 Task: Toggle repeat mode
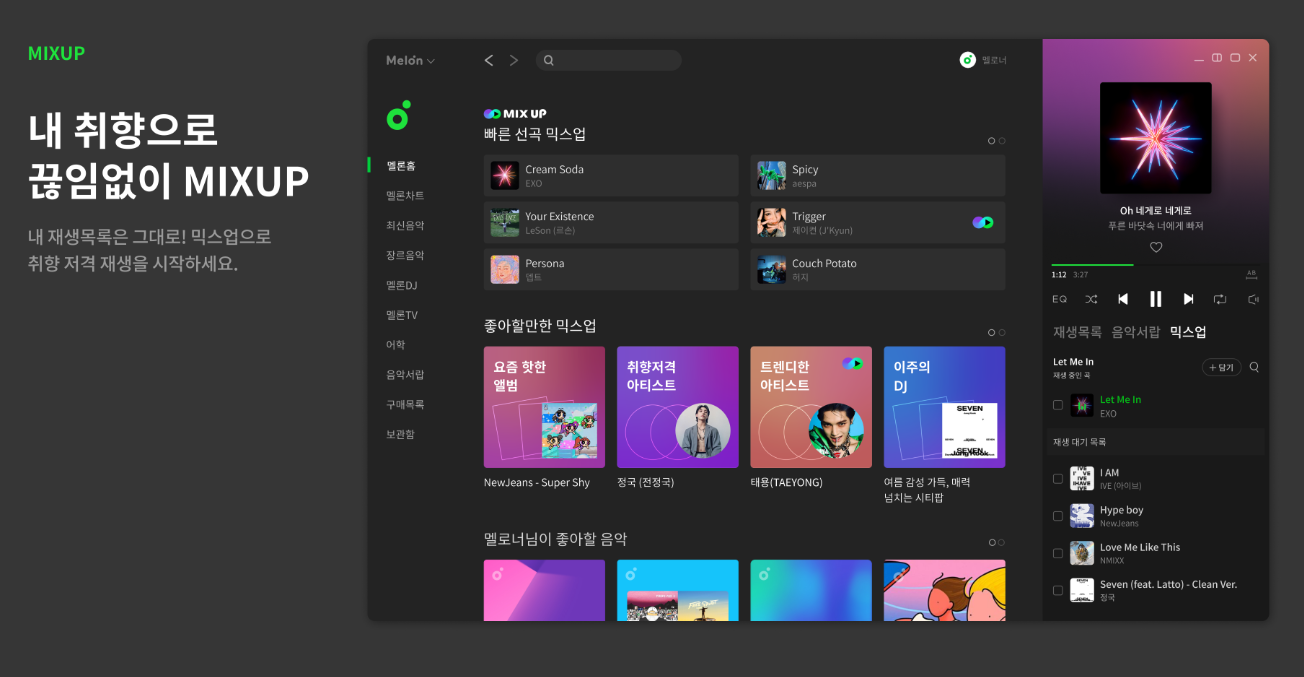1220,299
